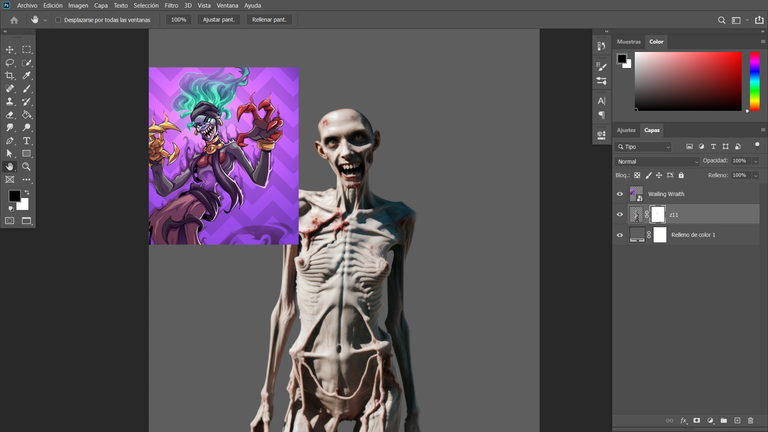Screen dimensions: 768x432
Task: Select the Dodge tool
Action: tap(26, 127)
